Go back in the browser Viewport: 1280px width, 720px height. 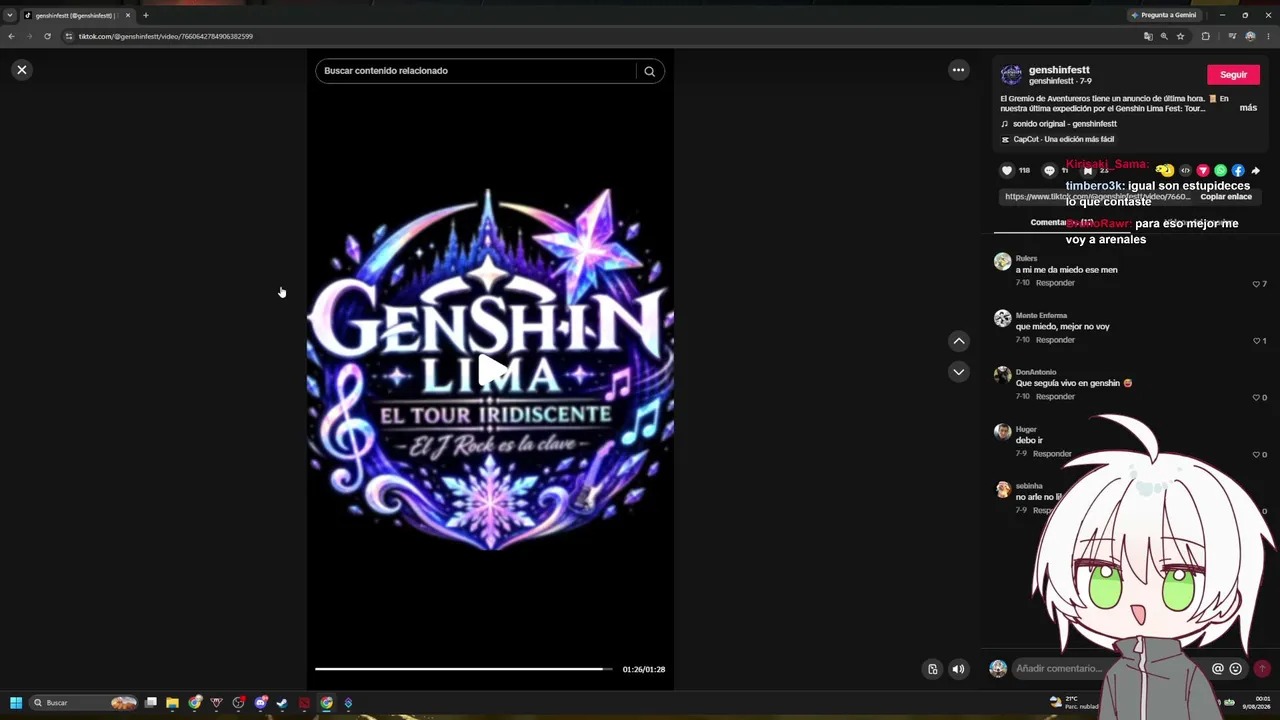coord(11,36)
